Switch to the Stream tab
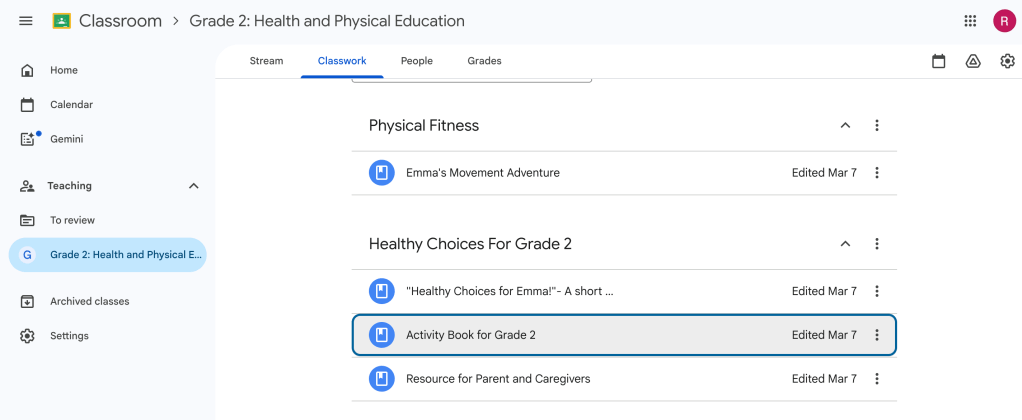This screenshot has width=1022, height=420. [266, 61]
